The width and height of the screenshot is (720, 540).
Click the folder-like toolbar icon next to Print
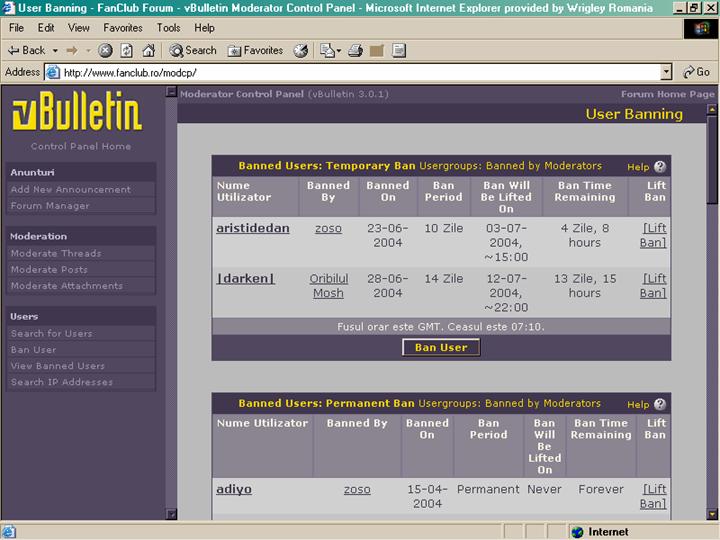coord(377,51)
